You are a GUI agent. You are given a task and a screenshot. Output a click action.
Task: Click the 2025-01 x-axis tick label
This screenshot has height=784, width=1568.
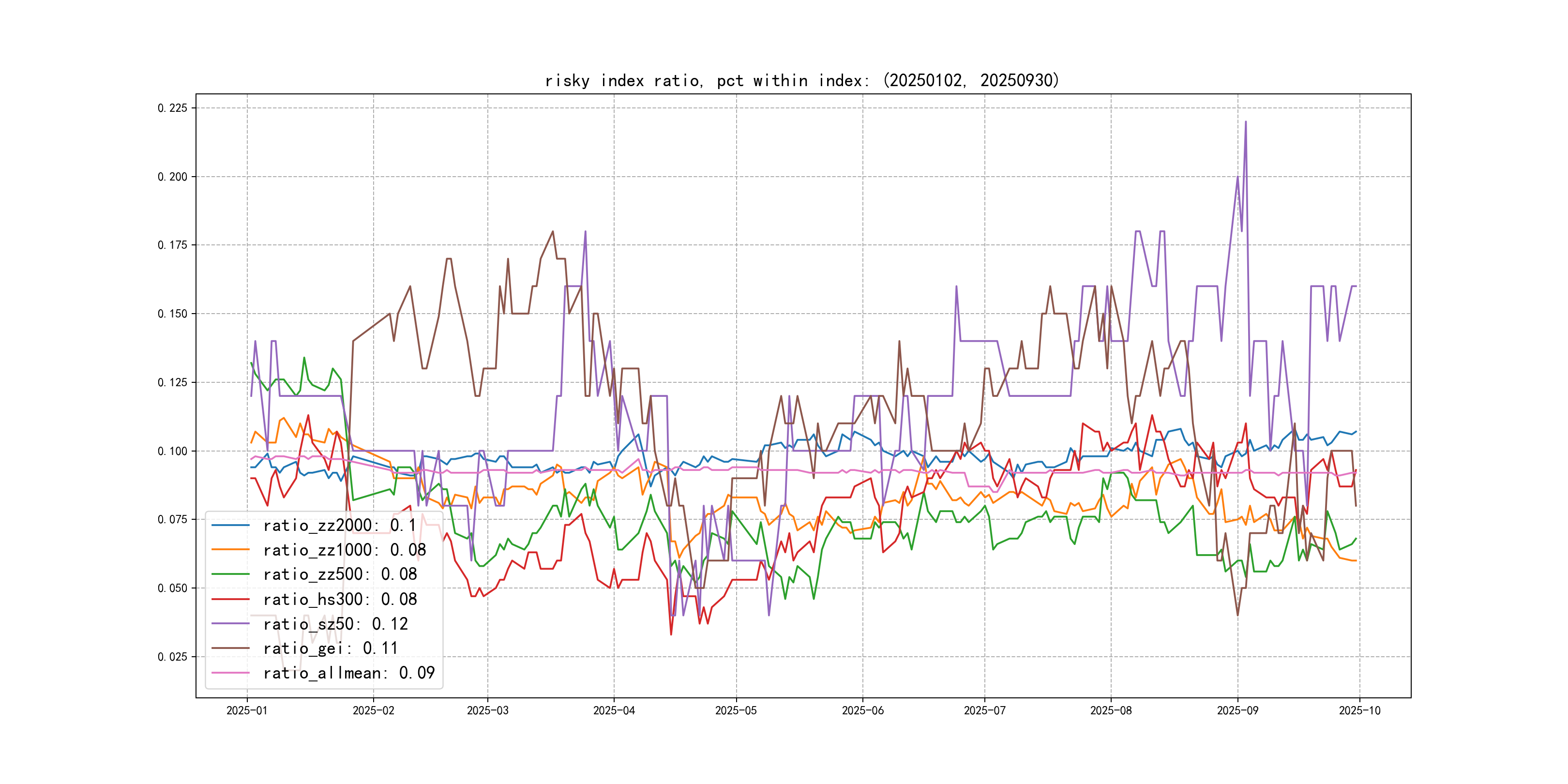246,711
